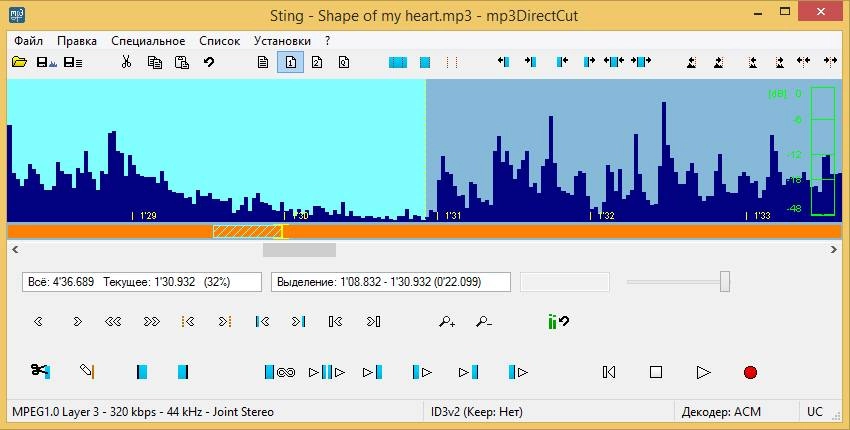Click the hatched selection region on the orange overview bar

(247, 232)
